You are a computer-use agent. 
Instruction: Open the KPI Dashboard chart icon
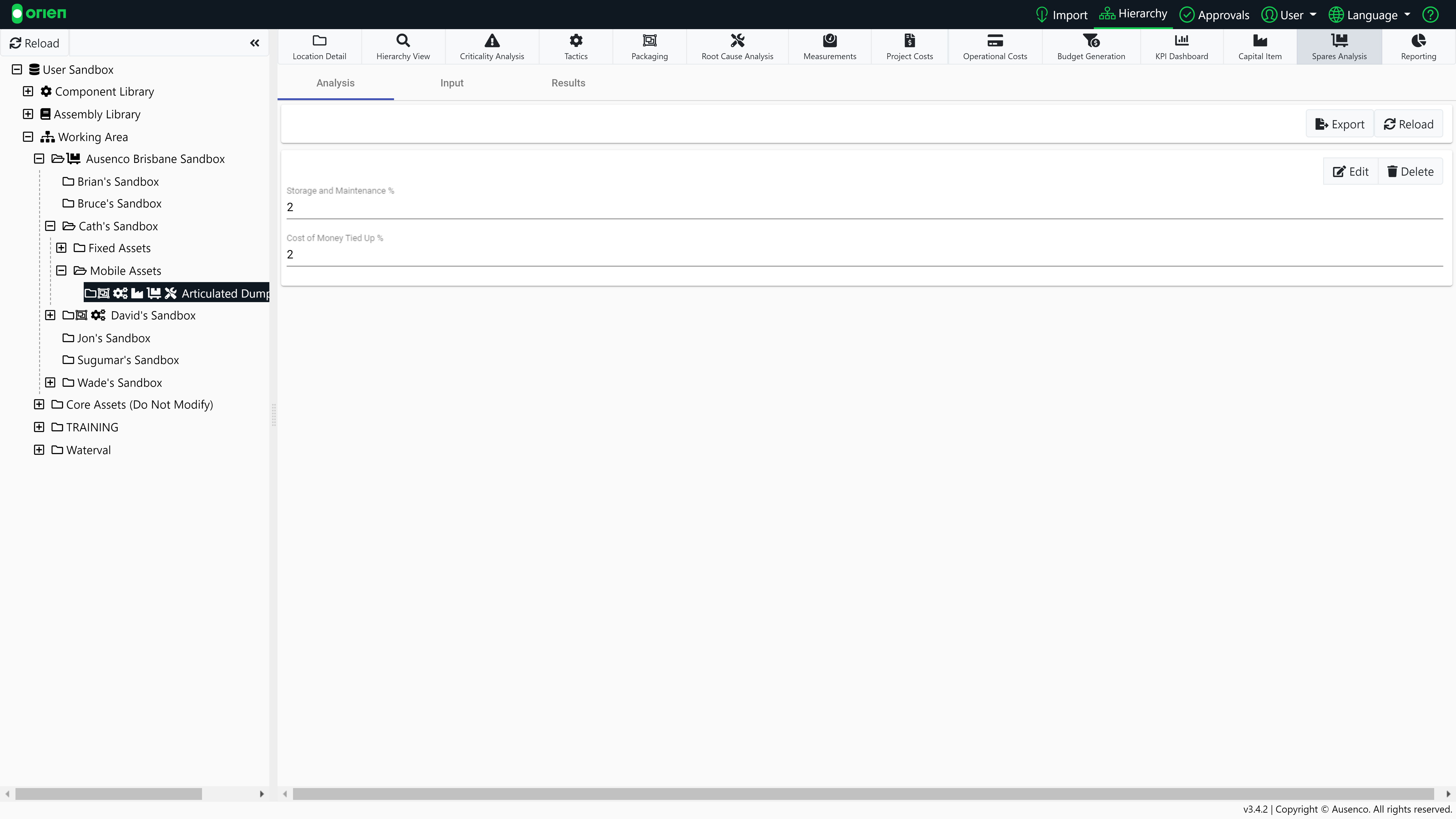click(1181, 41)
